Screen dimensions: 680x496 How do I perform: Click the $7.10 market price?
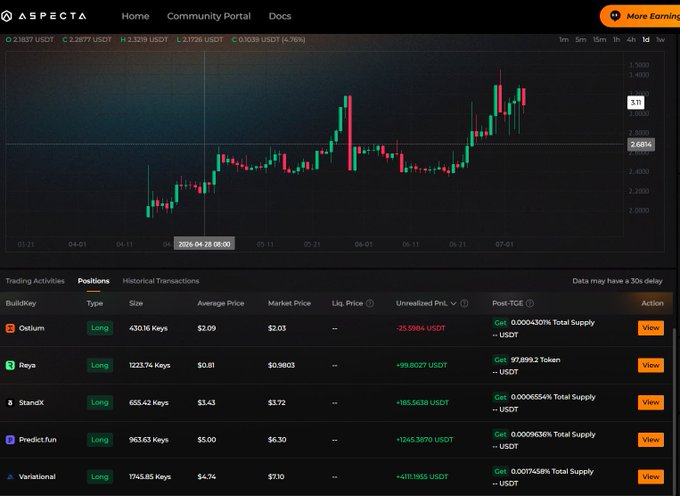click(x=276, y=477)
